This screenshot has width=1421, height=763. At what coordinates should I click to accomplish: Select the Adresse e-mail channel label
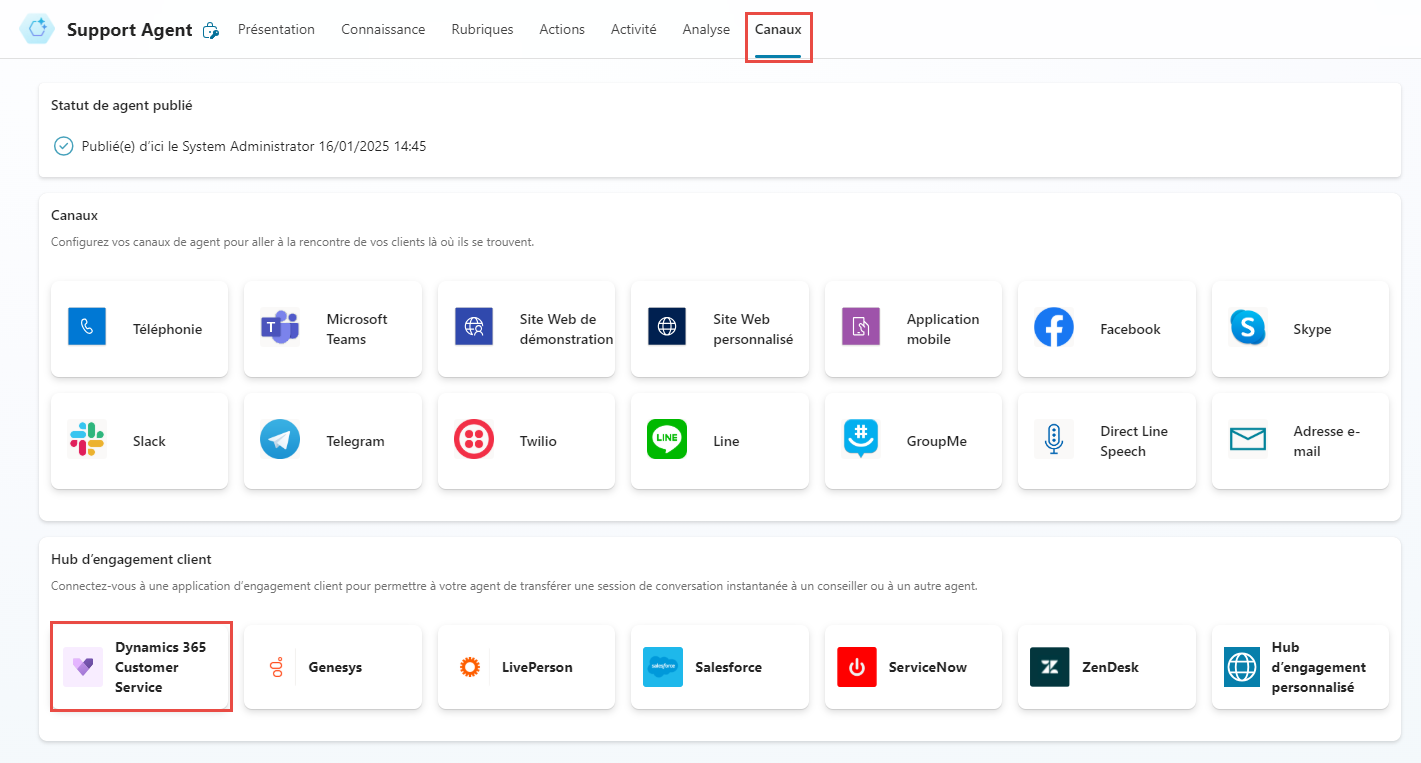(x=1327, y=441)
